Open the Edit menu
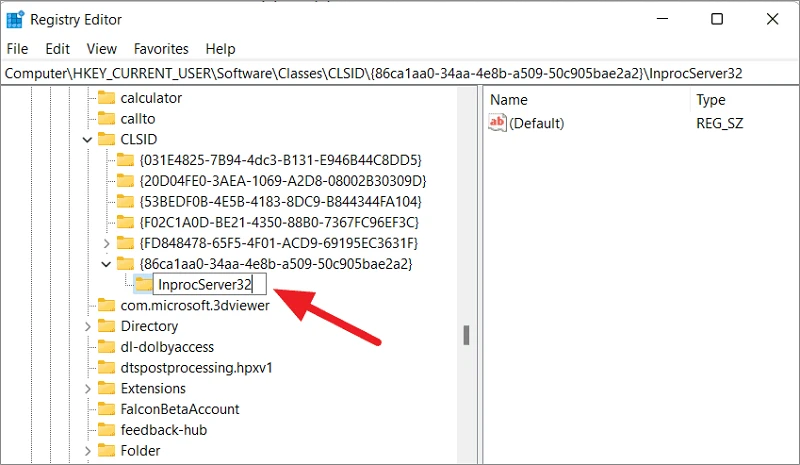Image resolution: width=800 pixels, height=465 pixels. [57, 49]
